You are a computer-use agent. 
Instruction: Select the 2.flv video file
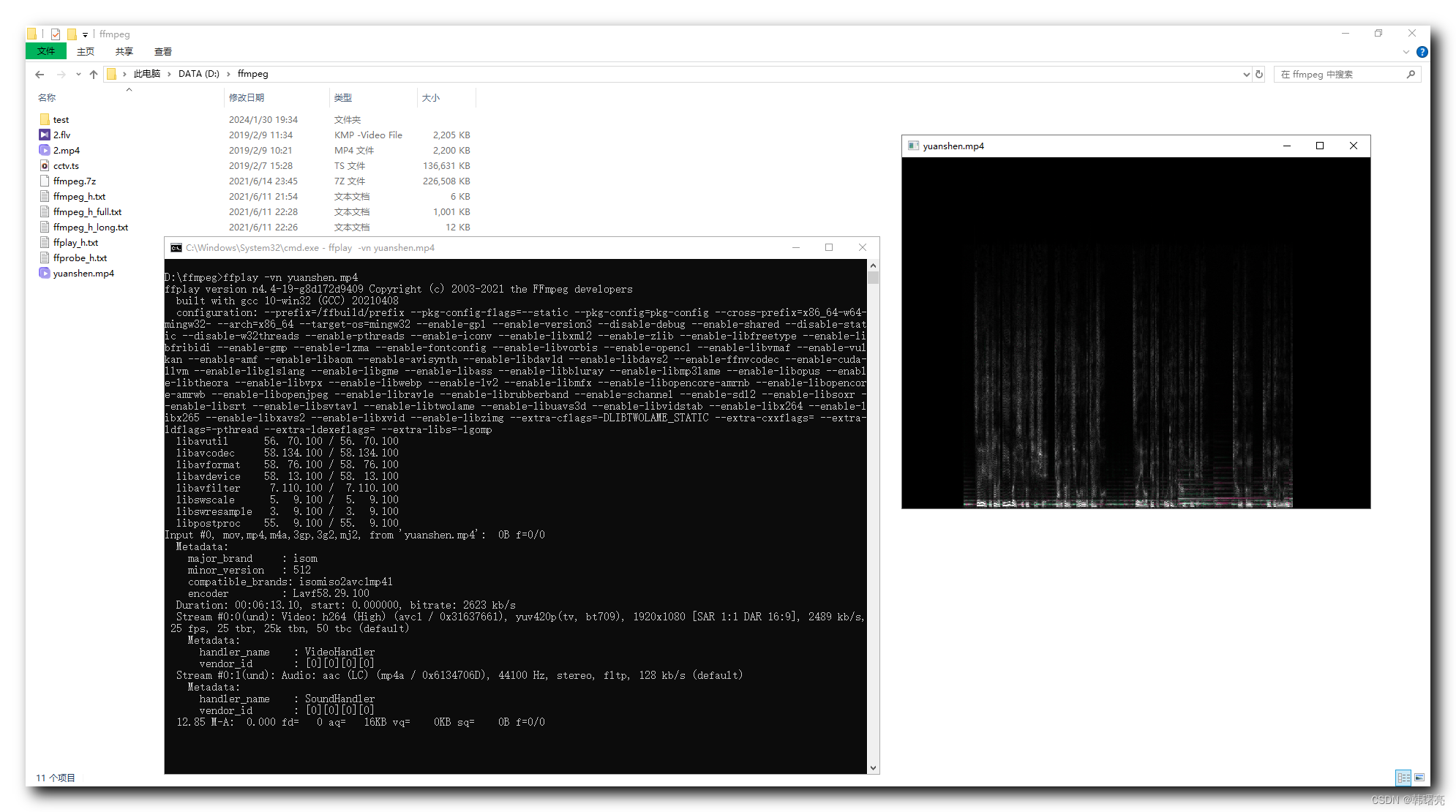[x=61, y=135]
